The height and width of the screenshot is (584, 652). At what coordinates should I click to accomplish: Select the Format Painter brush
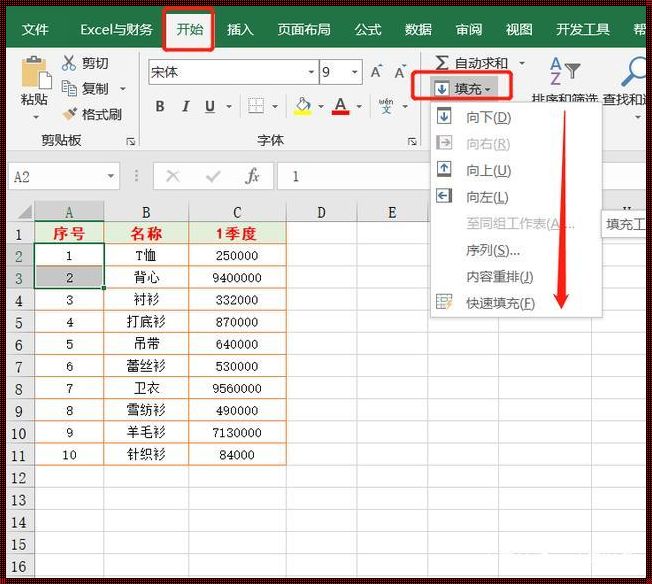pos(69,114)
